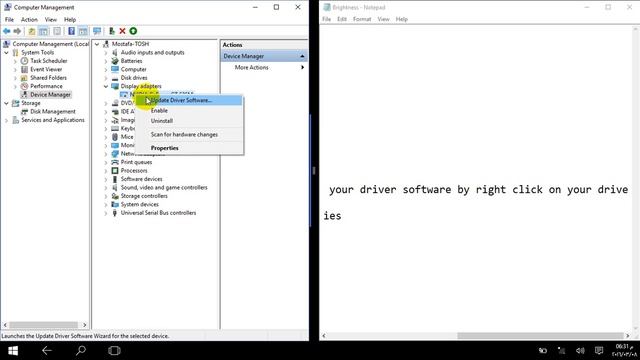The width and height of the screenshot is (640, 360).
Task: Choose Update Driver Software in context menu
Action: 189,100
